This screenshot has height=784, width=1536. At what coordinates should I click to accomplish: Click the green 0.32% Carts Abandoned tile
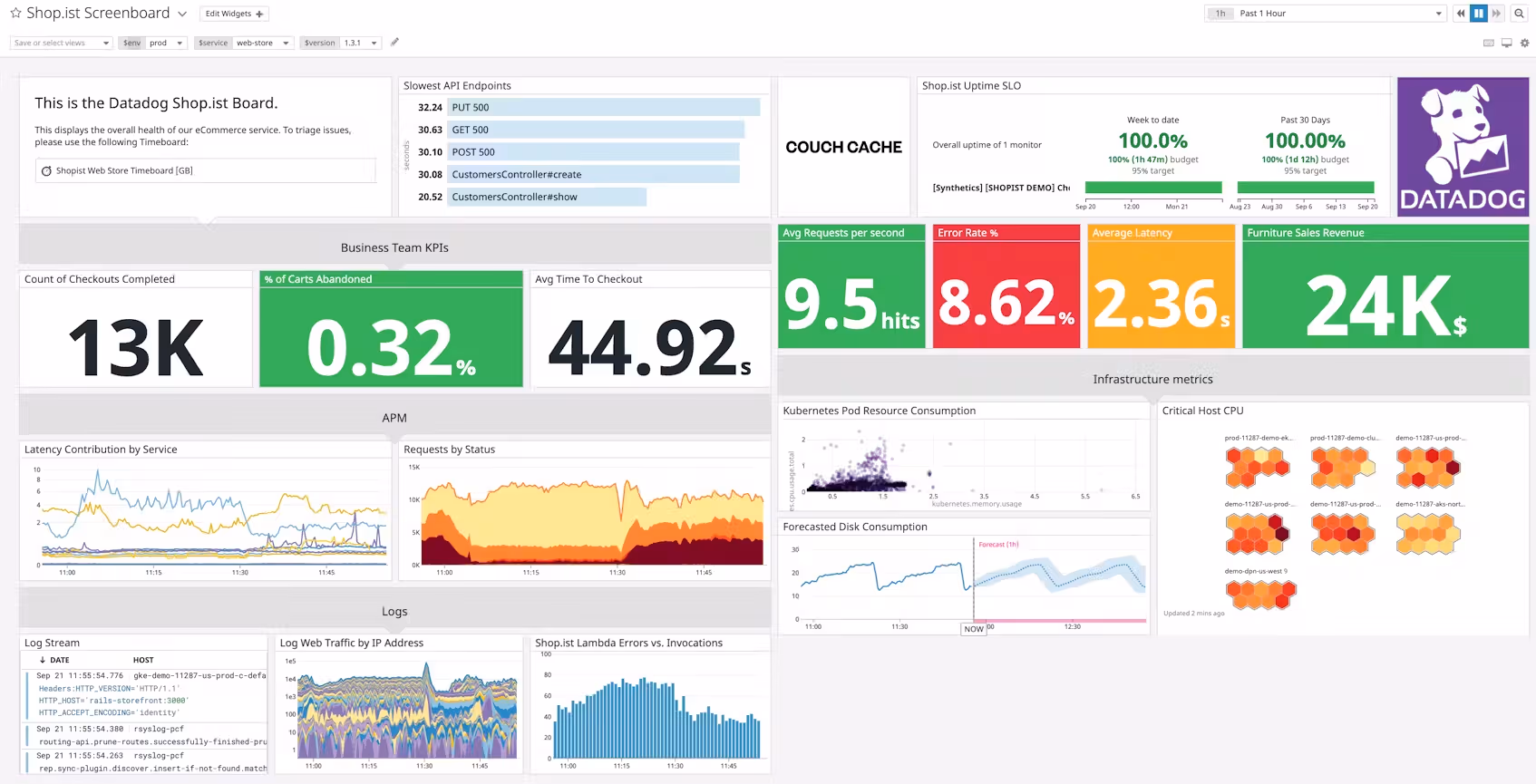(x=391, y=329)
